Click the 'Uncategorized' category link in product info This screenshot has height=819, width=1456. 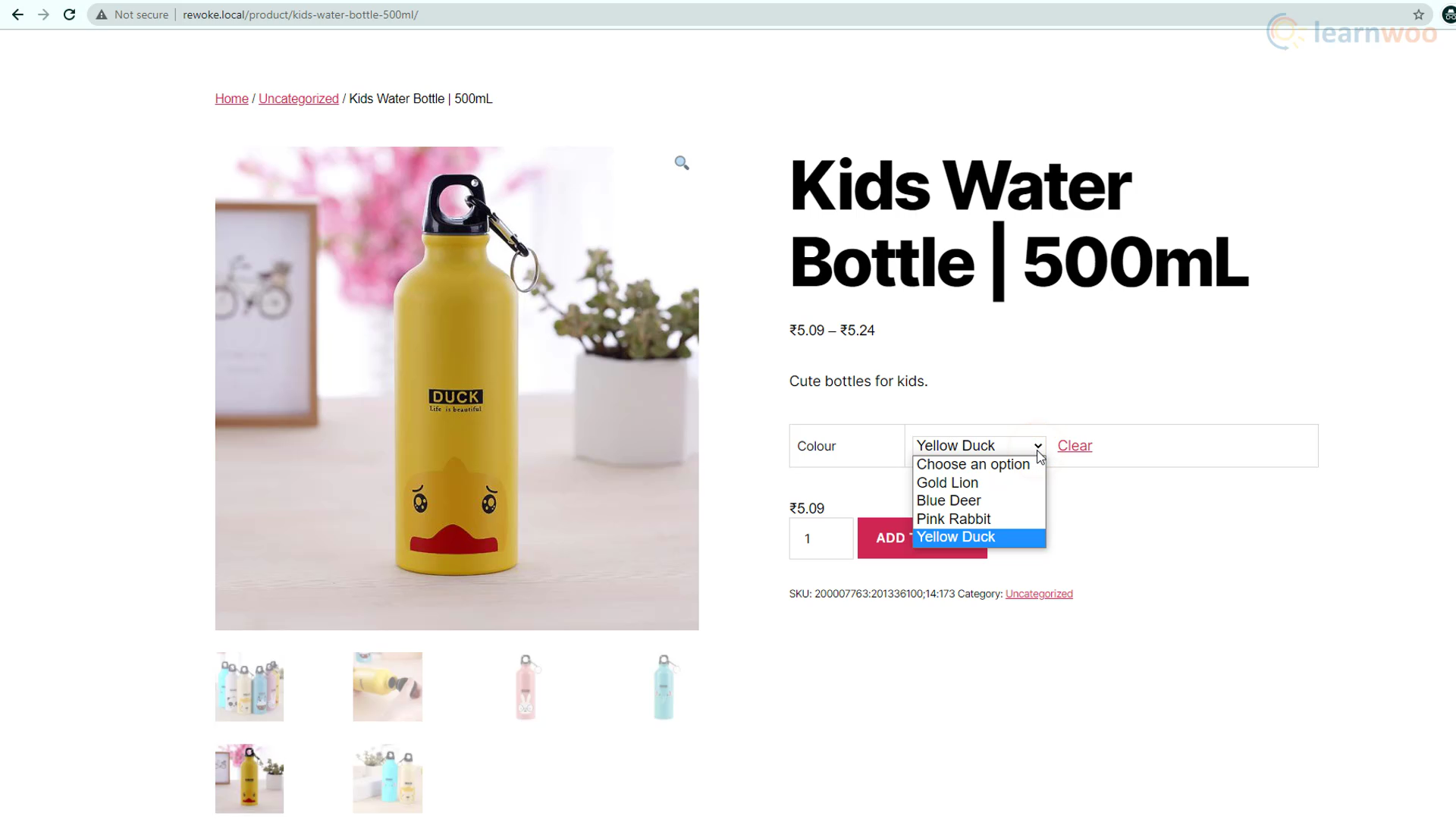point(1039,593)
